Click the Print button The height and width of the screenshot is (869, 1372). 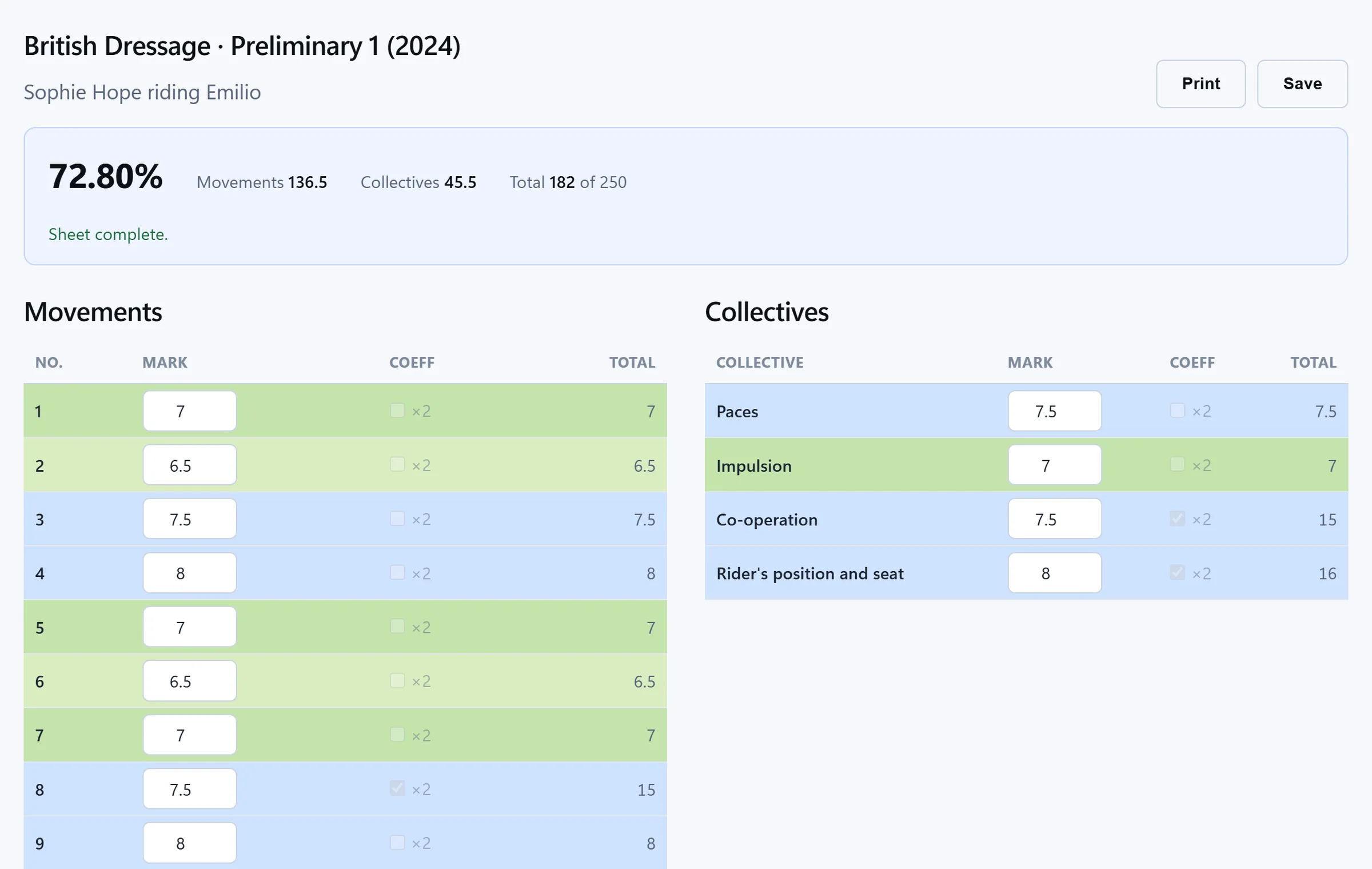(1200, 83)
